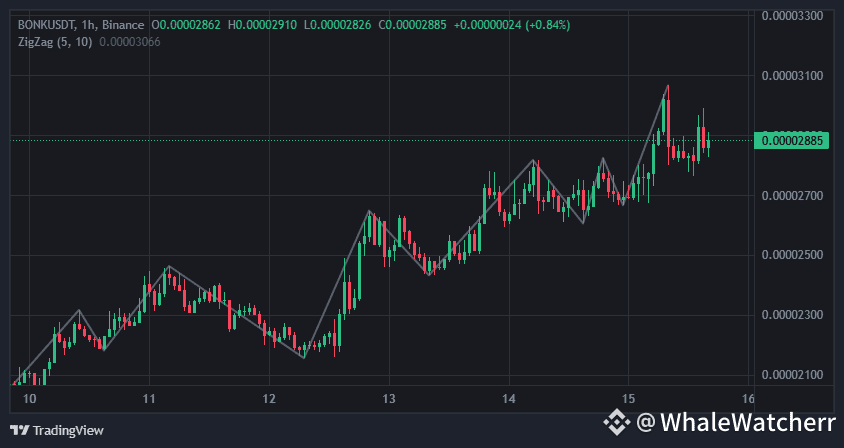844x448 pixels.
Task: Click the TradingView logo link
Action: (57, 430)
